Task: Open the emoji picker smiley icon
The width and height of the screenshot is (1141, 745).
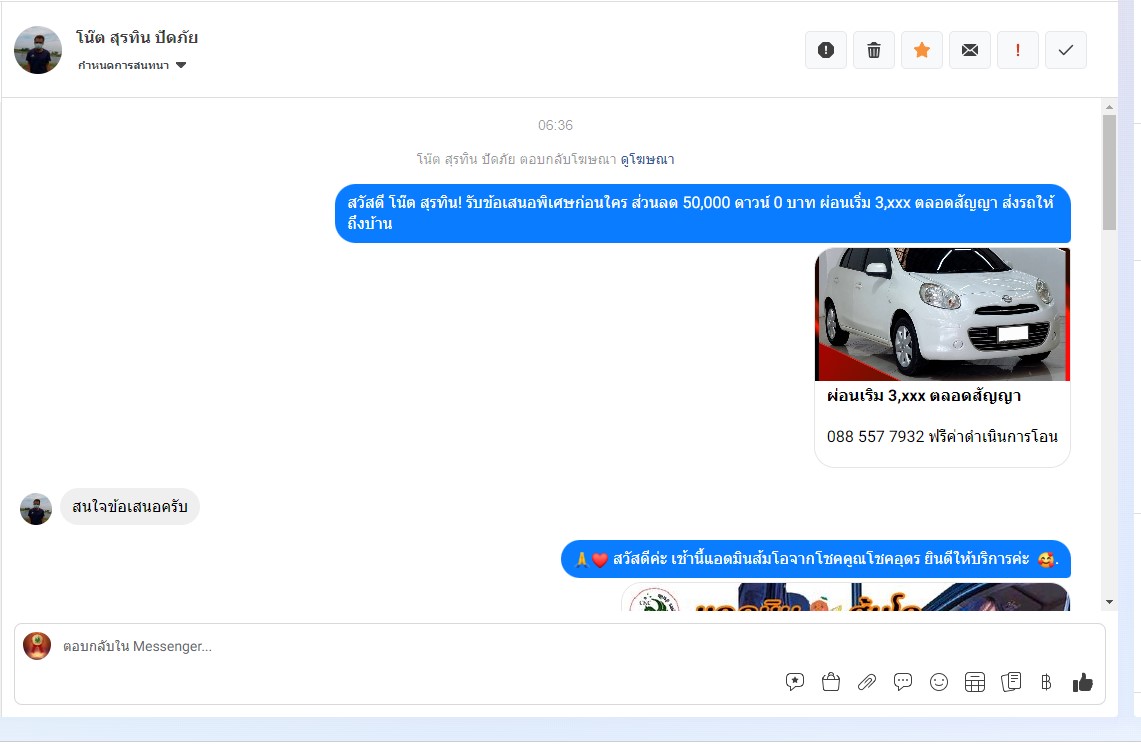Action: [939, 682]
